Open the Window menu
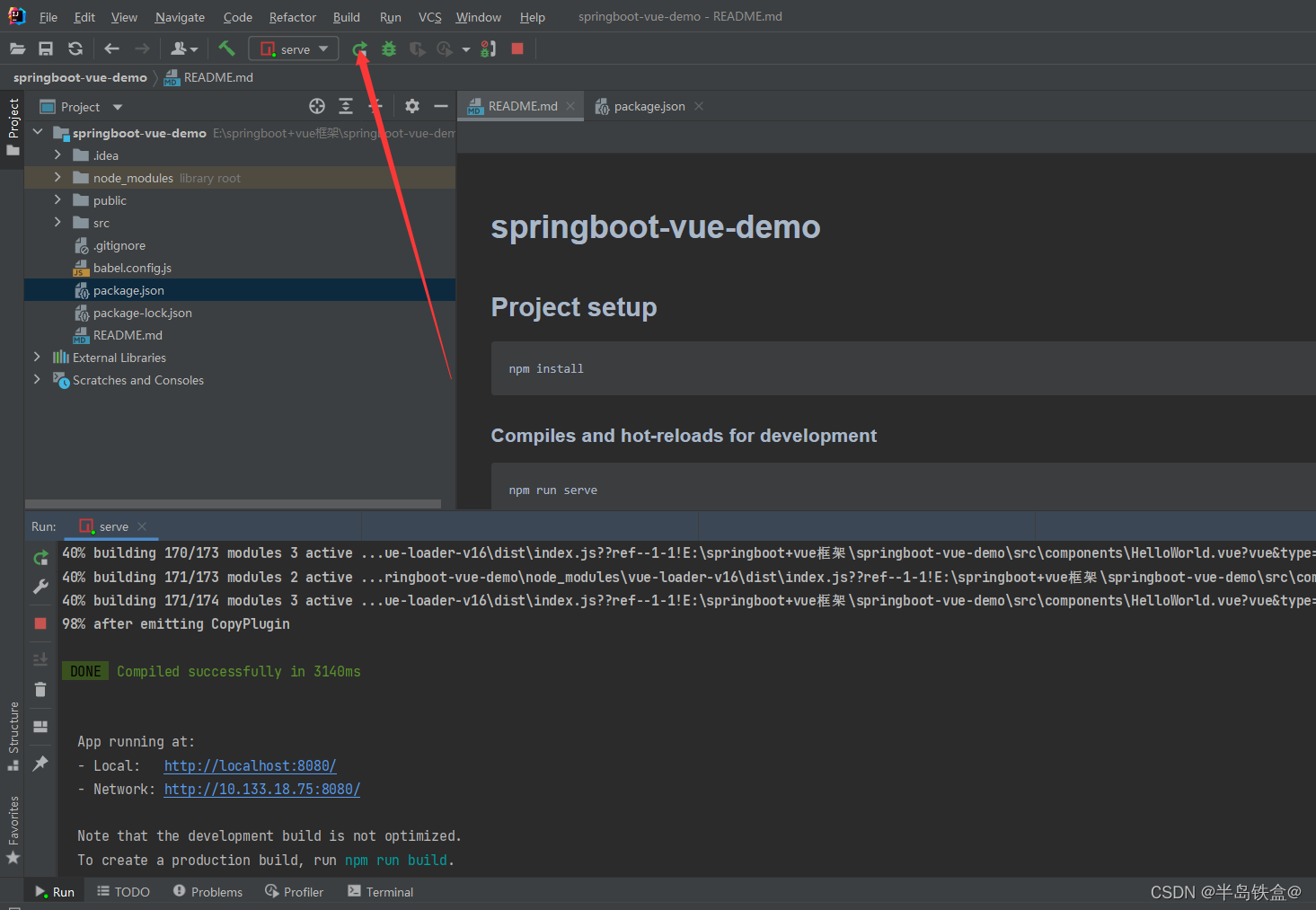This screenshot has height=910, width=1316. (x=479, y=17)
